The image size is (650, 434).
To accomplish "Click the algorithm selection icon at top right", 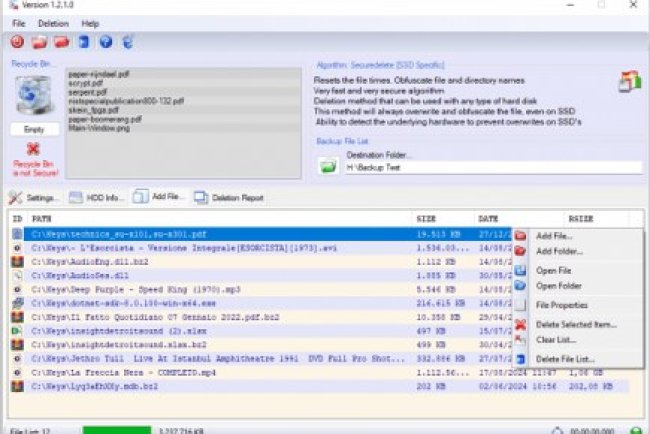I will point(630,81).
